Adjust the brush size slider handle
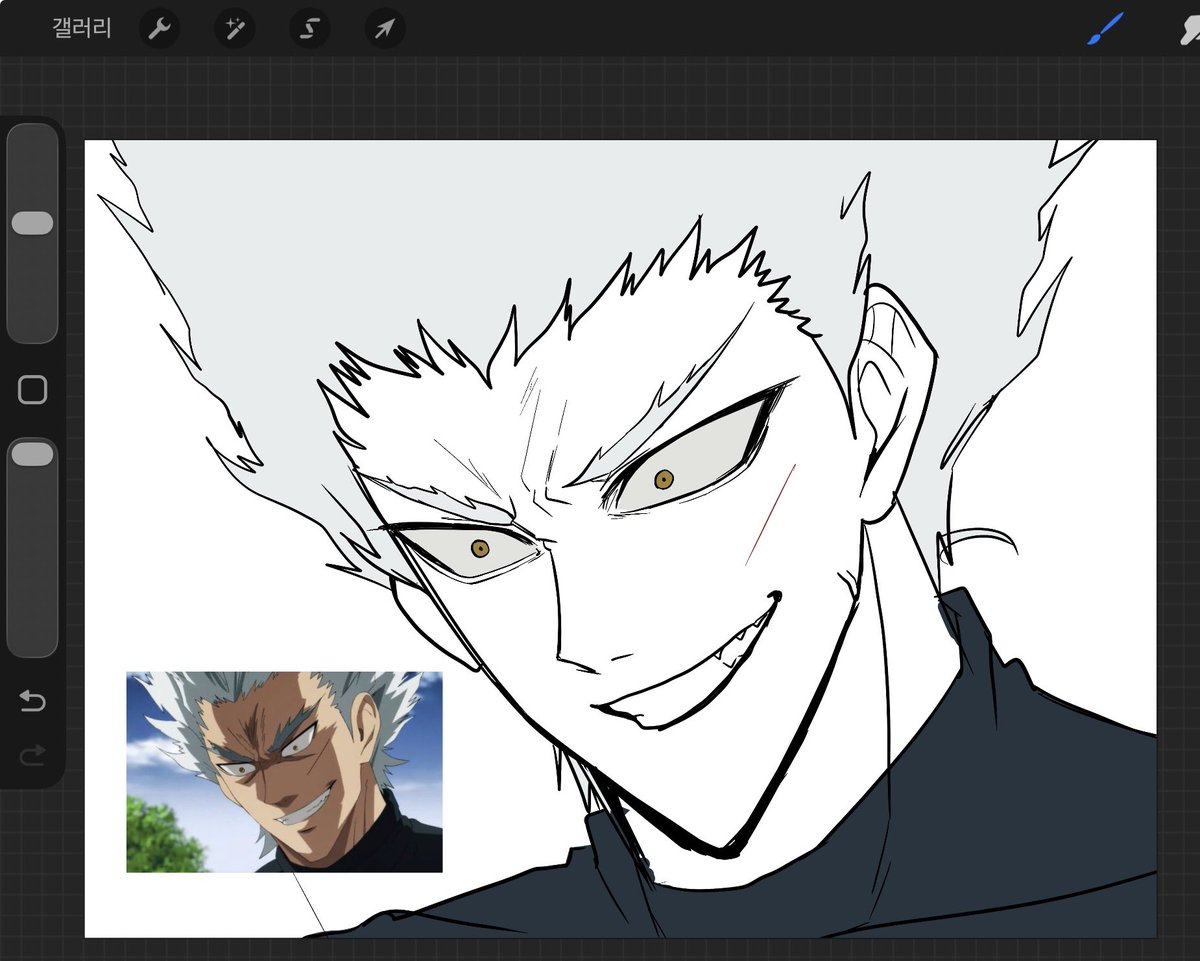The image size is (1200, 961). click(33, 223)
